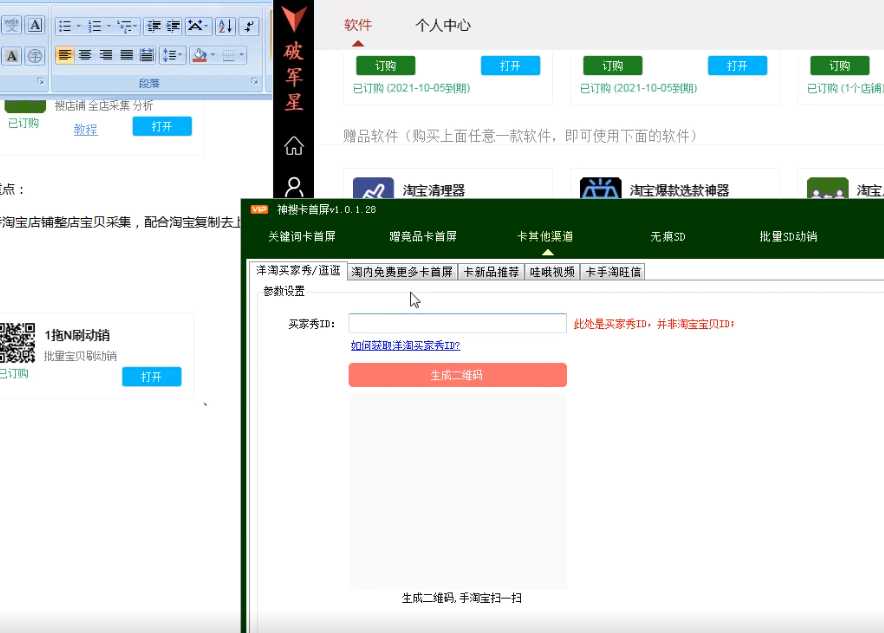Click the 生成二维码 button
This screenshot has height=633, width=884.
(457, 375)
